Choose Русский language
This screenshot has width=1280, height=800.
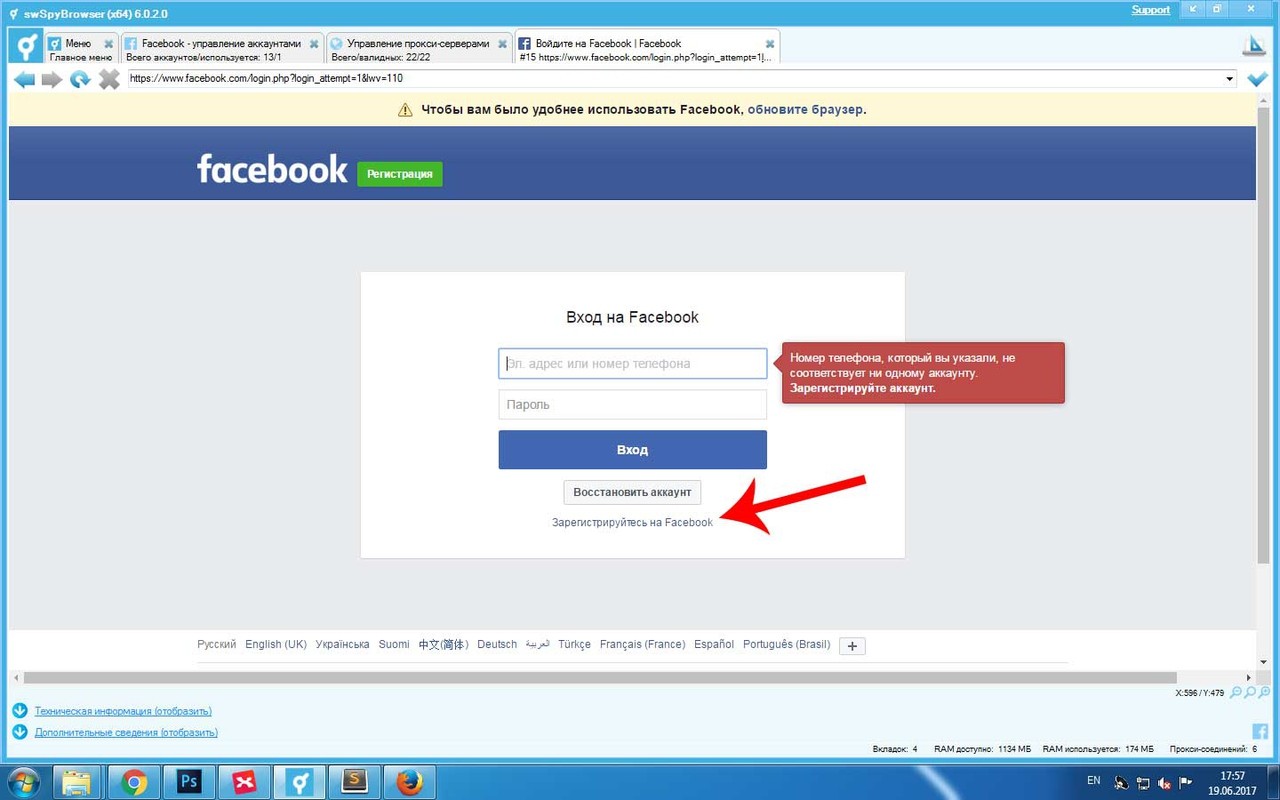pyautogui.click(x=217, y=645)
